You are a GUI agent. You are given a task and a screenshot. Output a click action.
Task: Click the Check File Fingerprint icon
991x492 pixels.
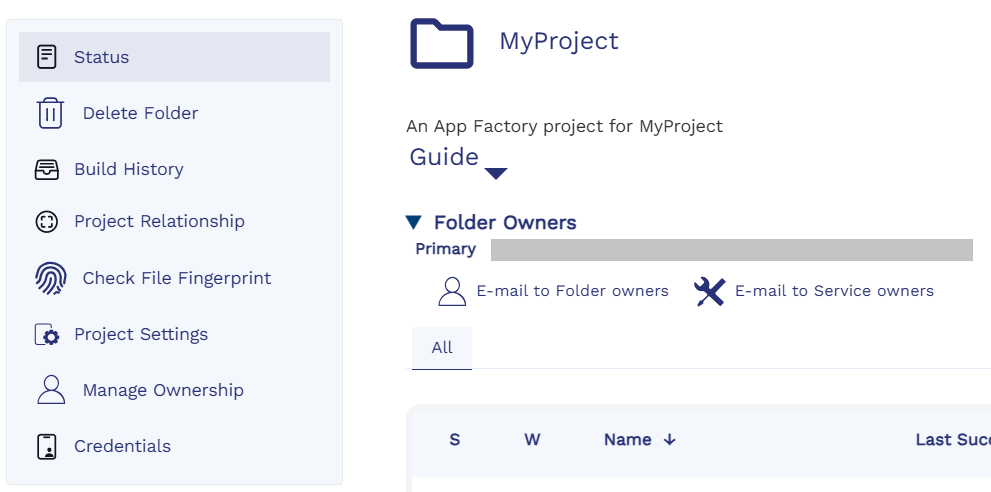pos(50,278)
